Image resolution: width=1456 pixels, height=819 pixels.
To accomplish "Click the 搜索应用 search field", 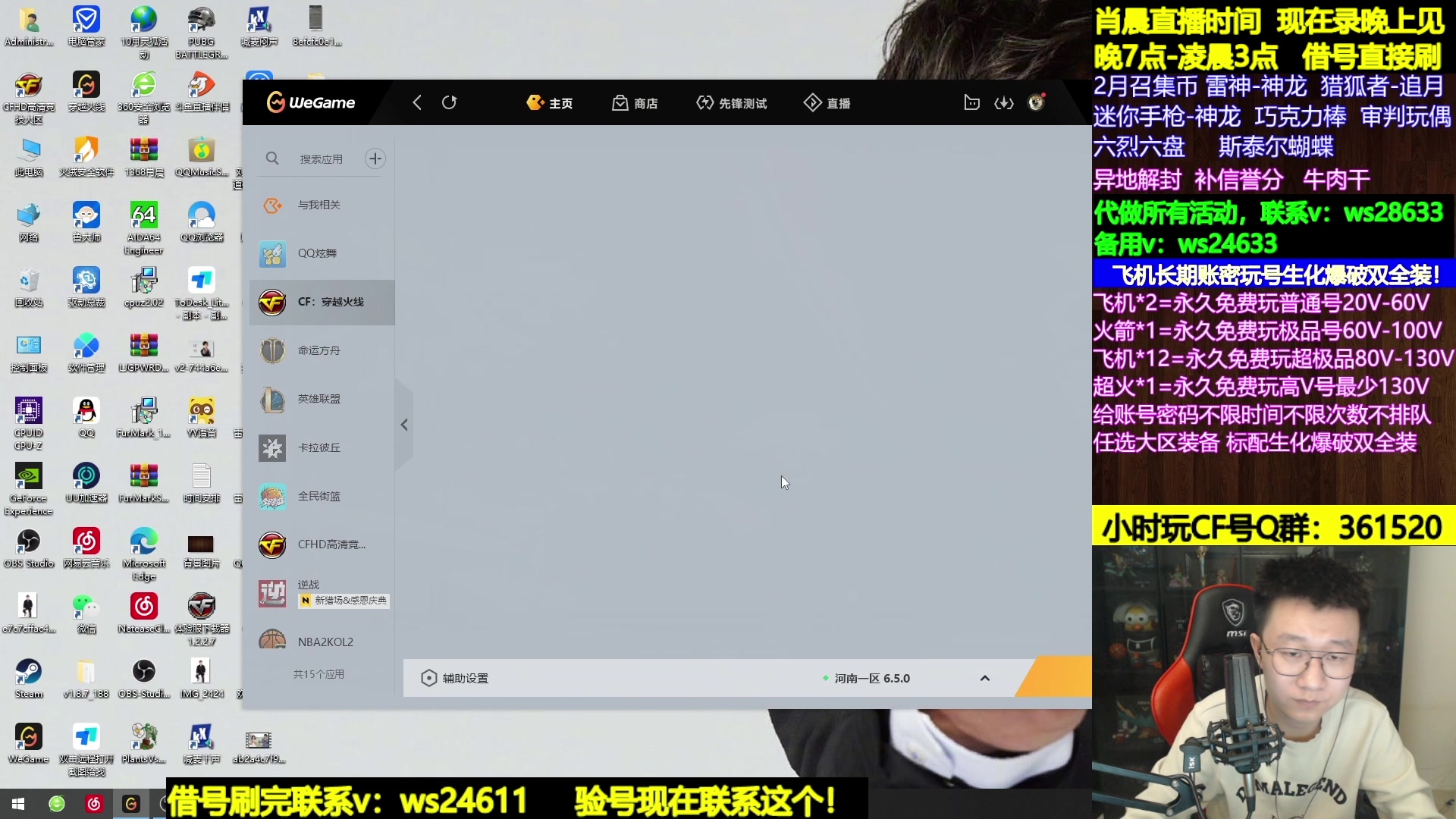I will click(321, 159).
